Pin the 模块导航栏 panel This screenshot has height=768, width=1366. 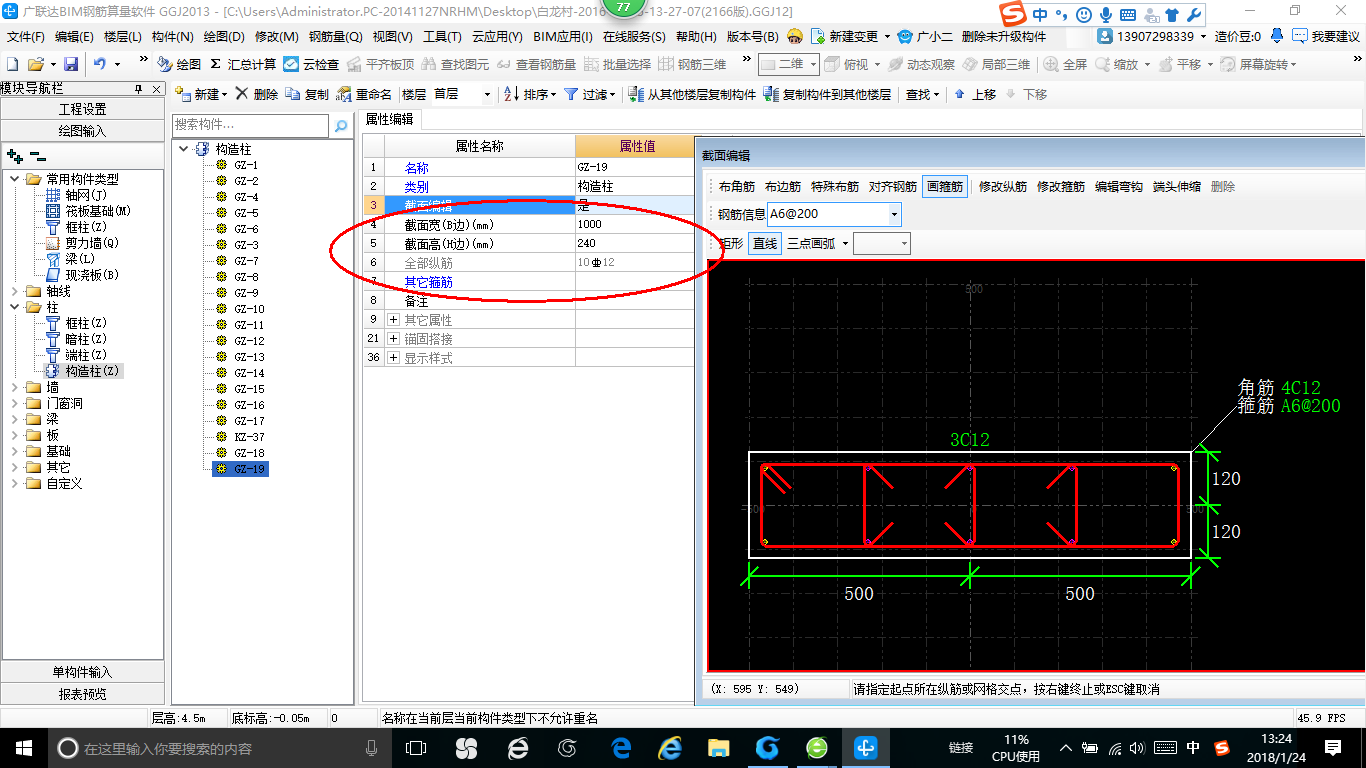coord(138,89)
